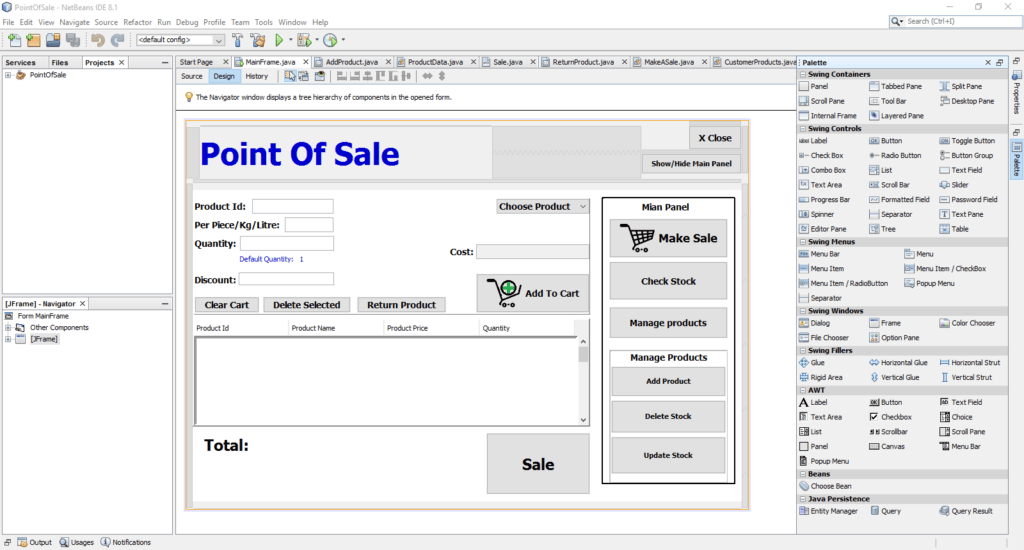Image resolution: width=1024 pixels, height=550 pixels.
Task: Click the IDE Search box
Action: [956, 22]
